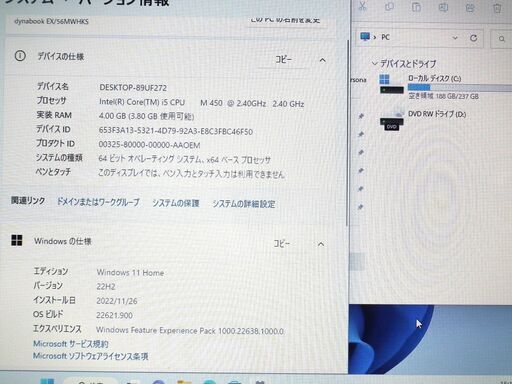512x384 pixels.
Task: Click プロダクト ID value 00325-80000-00000-AAOEM
Action: [149, 145]
